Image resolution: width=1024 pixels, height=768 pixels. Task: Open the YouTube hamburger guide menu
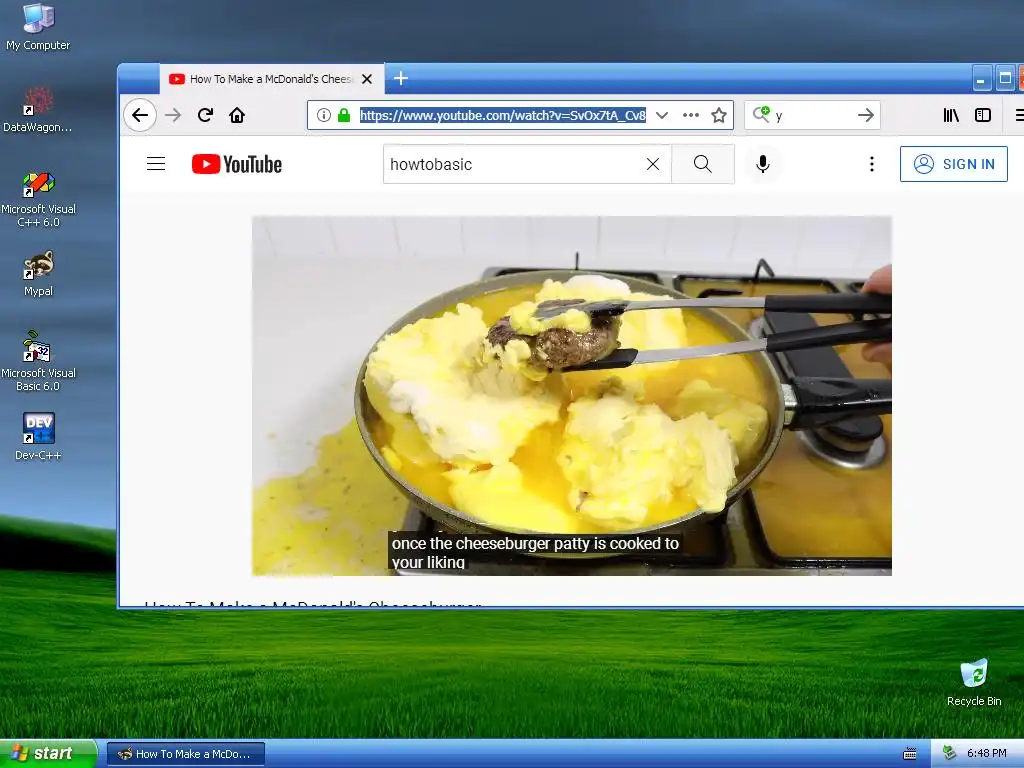[156, 164]
